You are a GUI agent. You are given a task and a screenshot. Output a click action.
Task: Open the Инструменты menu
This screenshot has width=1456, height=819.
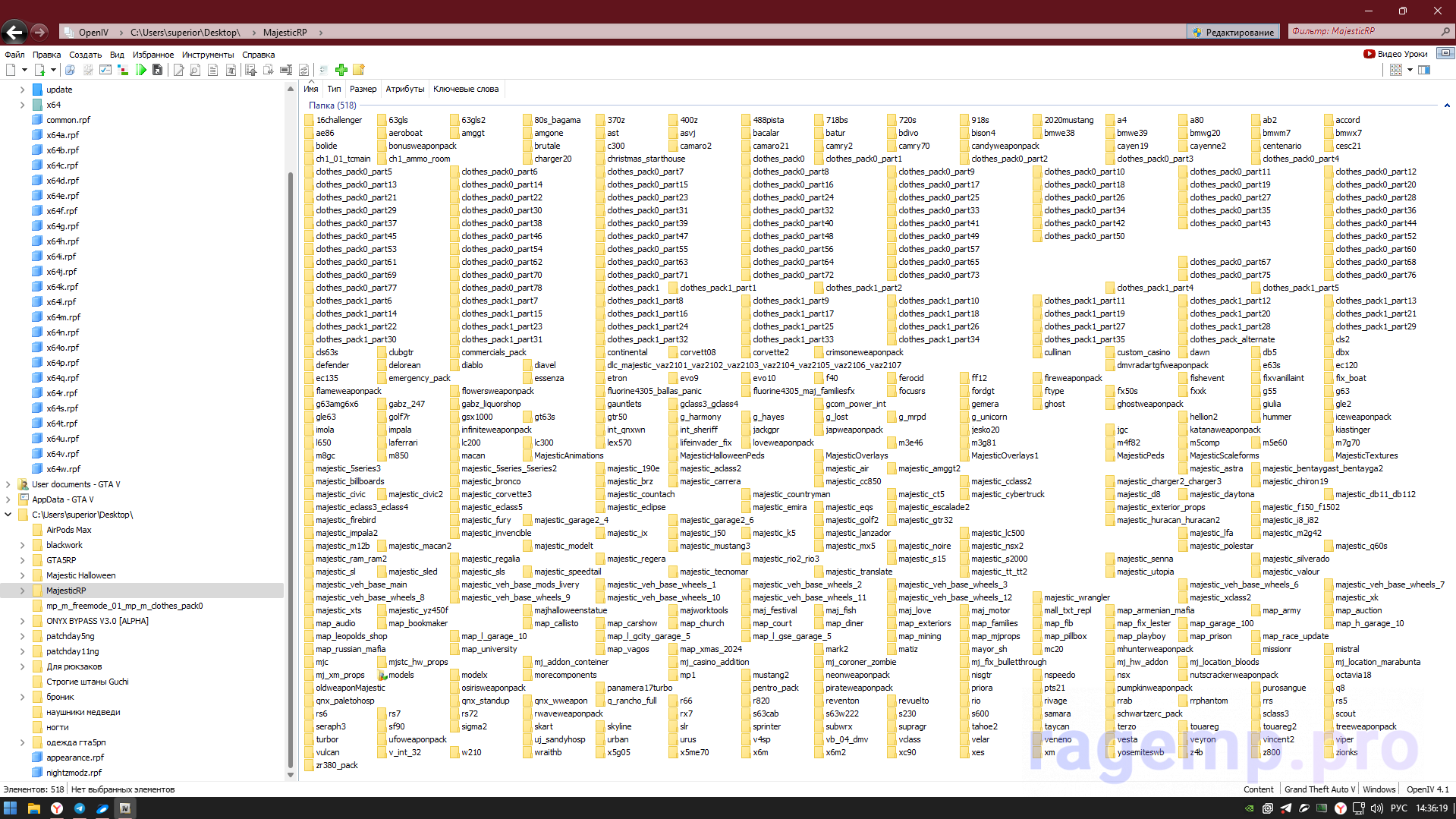tap(208, 55)
